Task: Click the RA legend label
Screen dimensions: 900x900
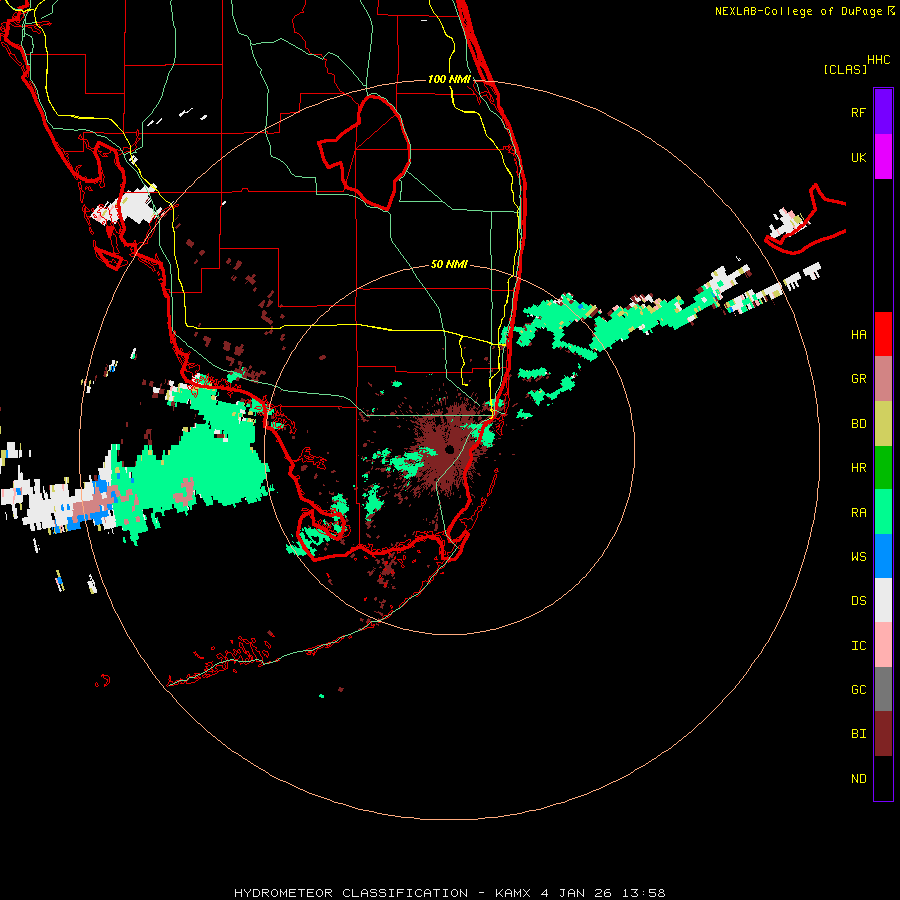Action: coord(858,513)
